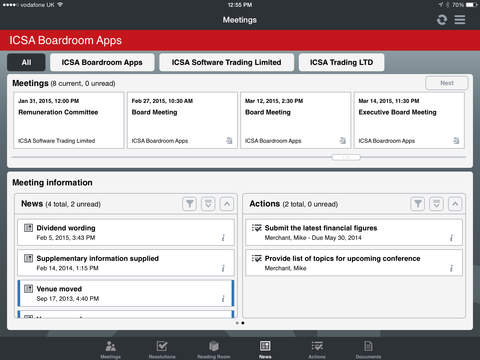Open the Remuneration Committee meeting card

coord(69,120)
